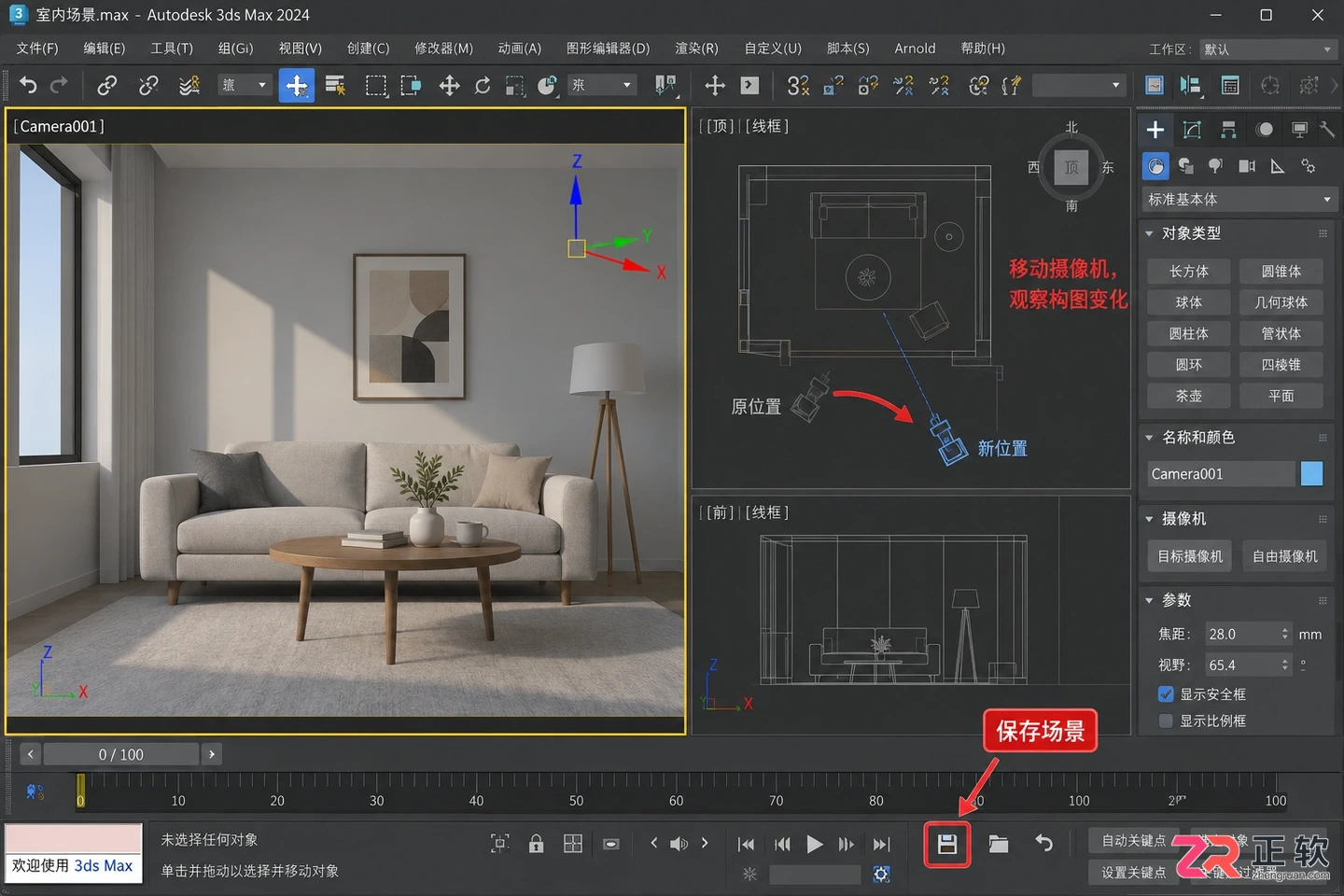
Task: Open the 帮助(H) menu
Action: click(x=983, y=49)
